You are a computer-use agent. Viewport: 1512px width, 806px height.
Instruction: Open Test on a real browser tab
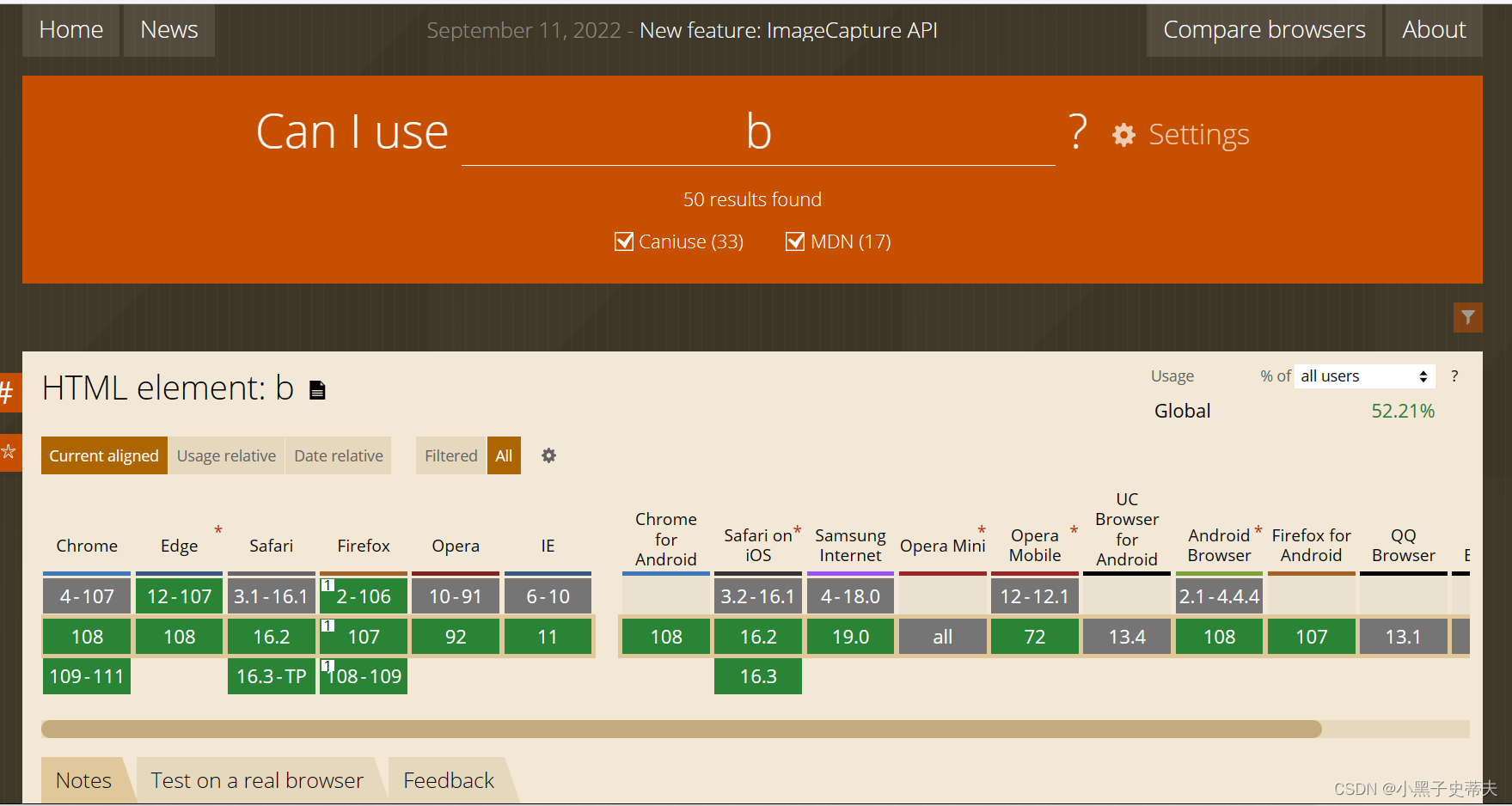pos(257,780)
